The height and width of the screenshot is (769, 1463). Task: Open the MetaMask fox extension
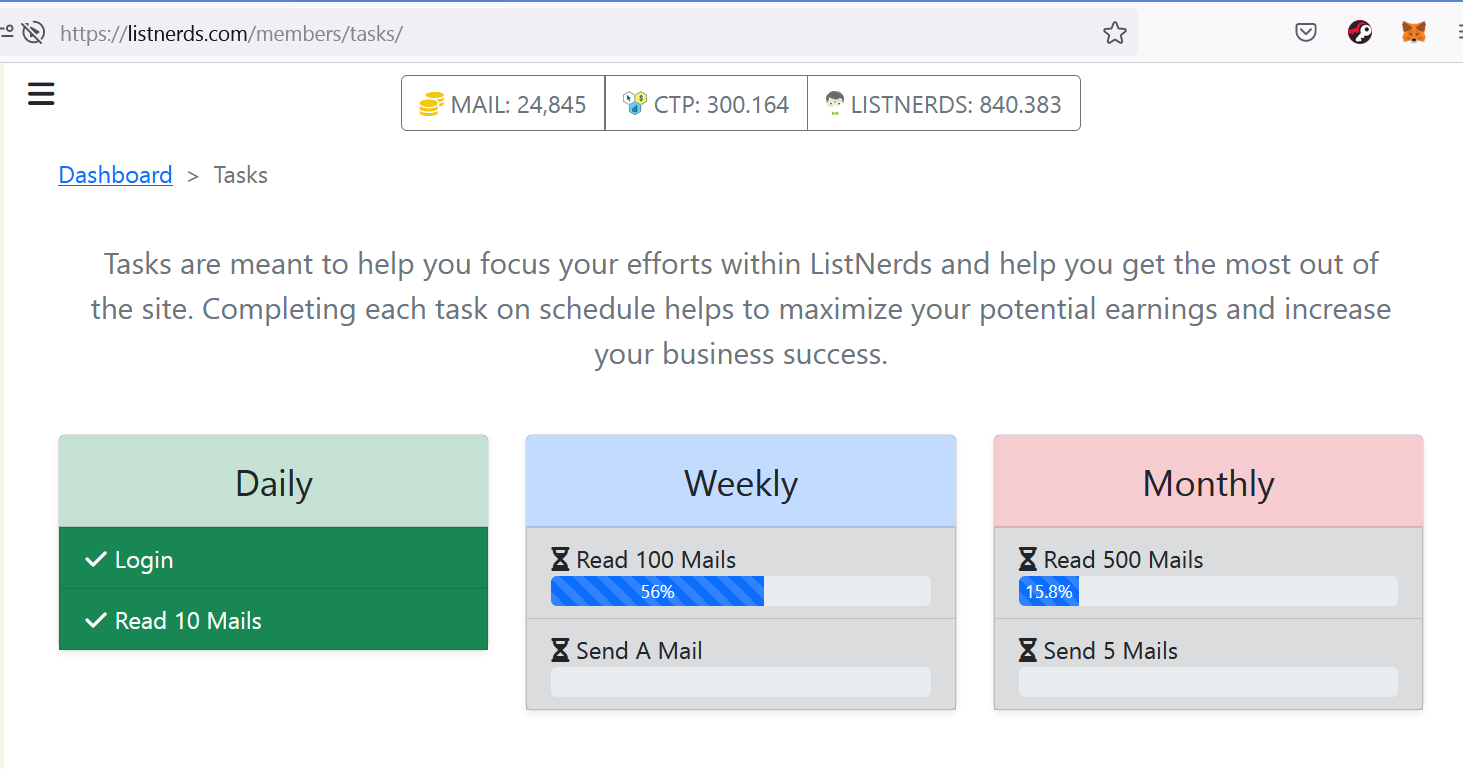tap(1413, 33)
